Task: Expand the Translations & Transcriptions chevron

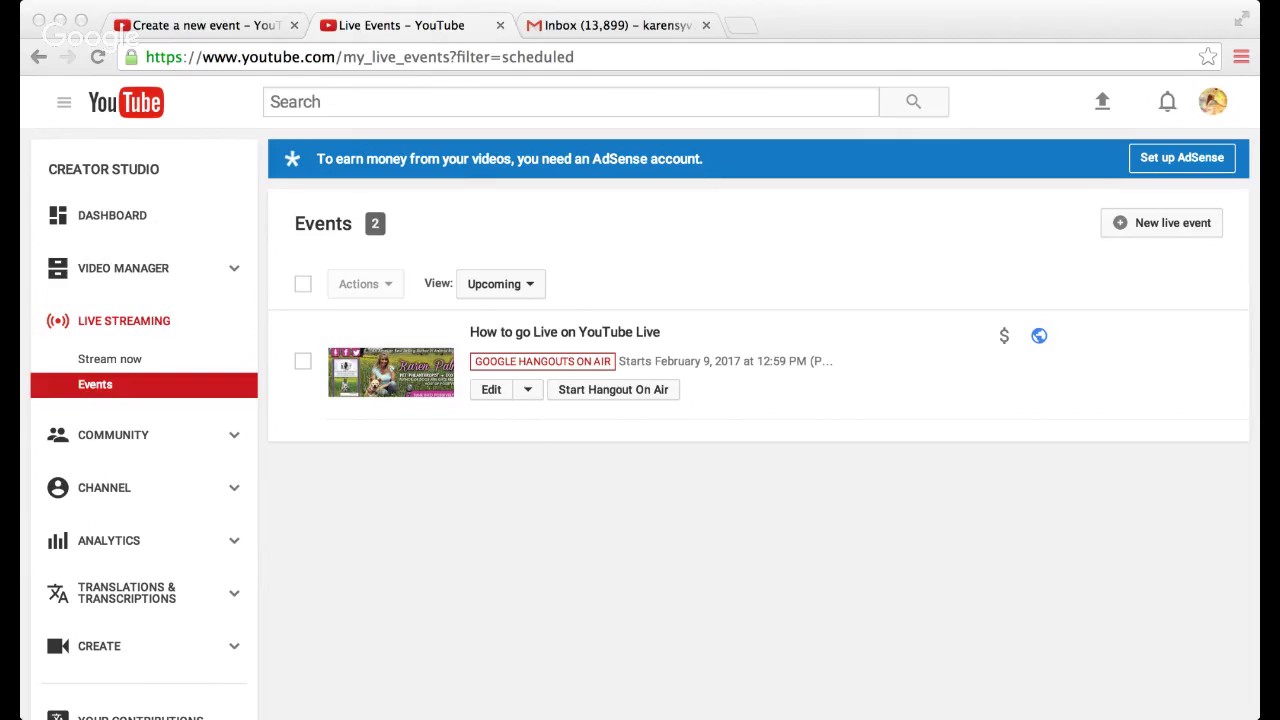Action: (x=234, y=593)
